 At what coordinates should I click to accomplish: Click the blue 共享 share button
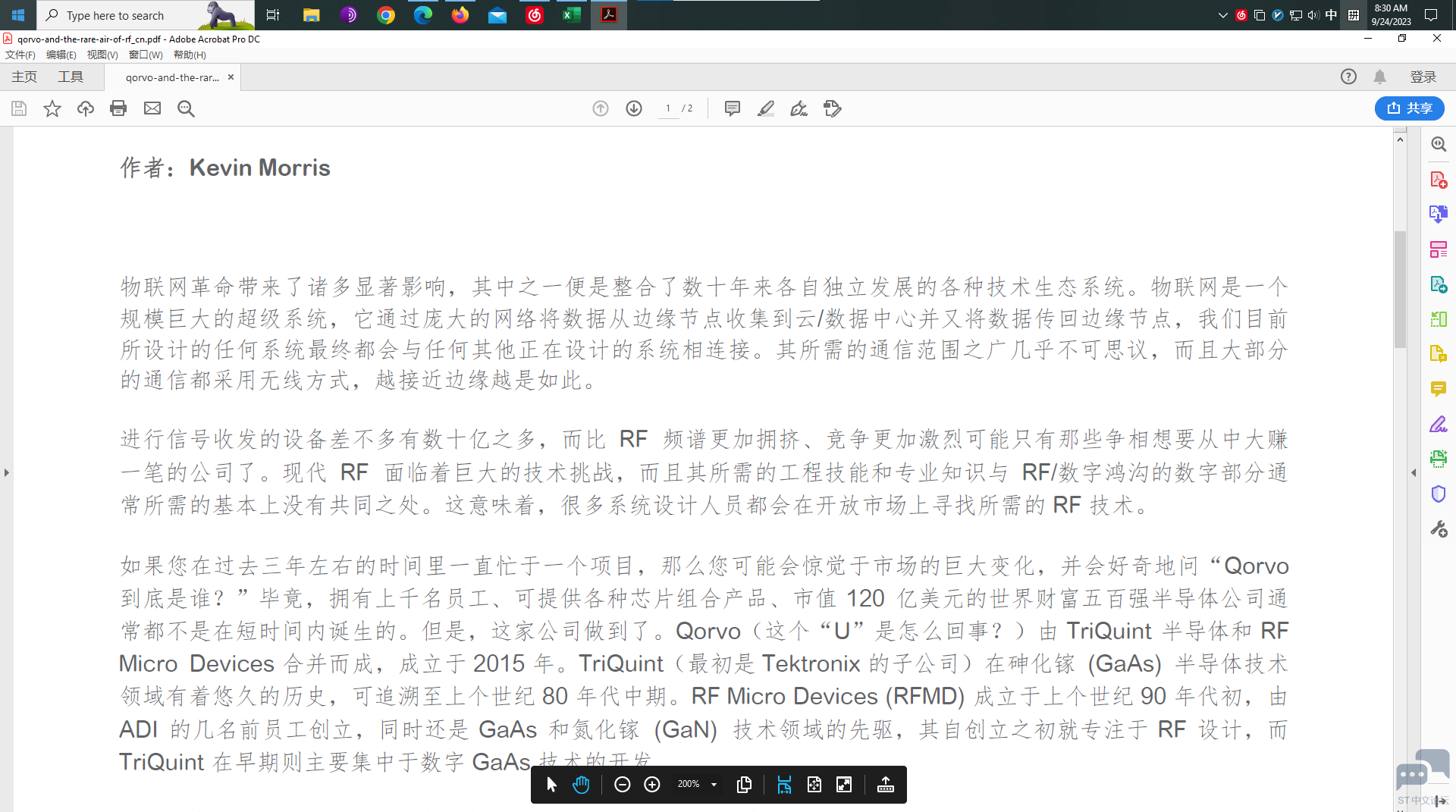coord(1410,108)
